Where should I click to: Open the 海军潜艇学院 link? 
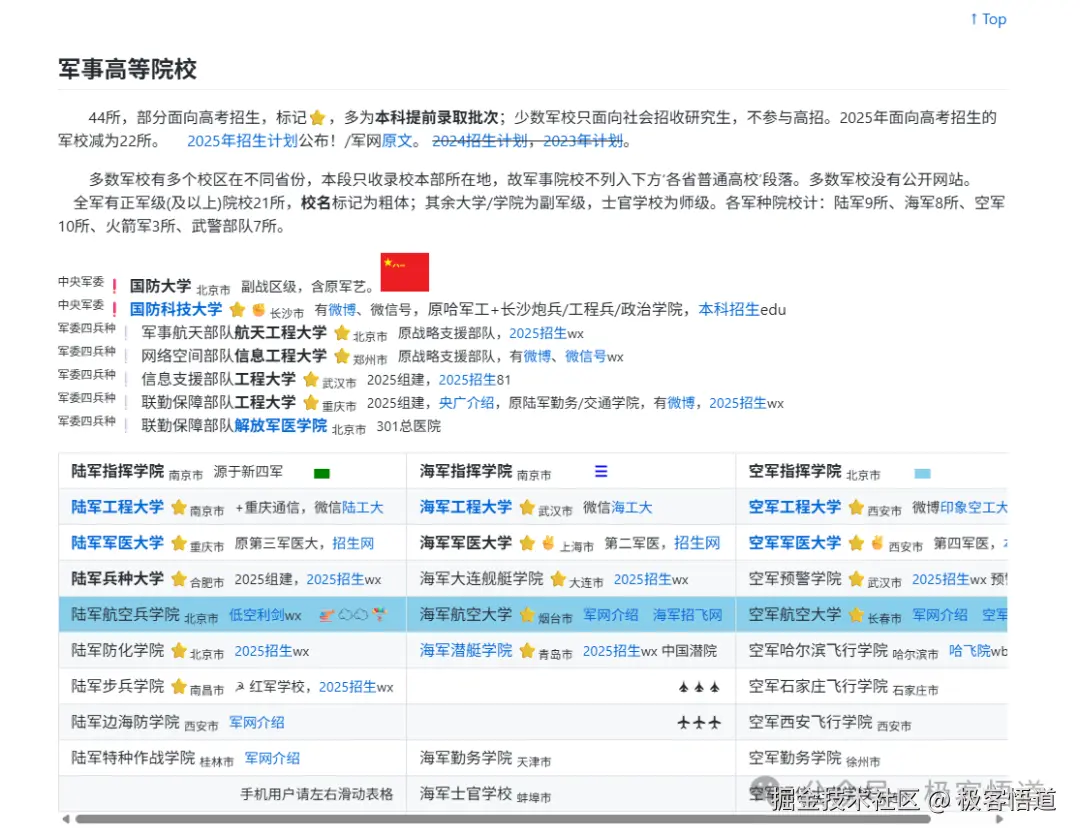tap(466, 650)
